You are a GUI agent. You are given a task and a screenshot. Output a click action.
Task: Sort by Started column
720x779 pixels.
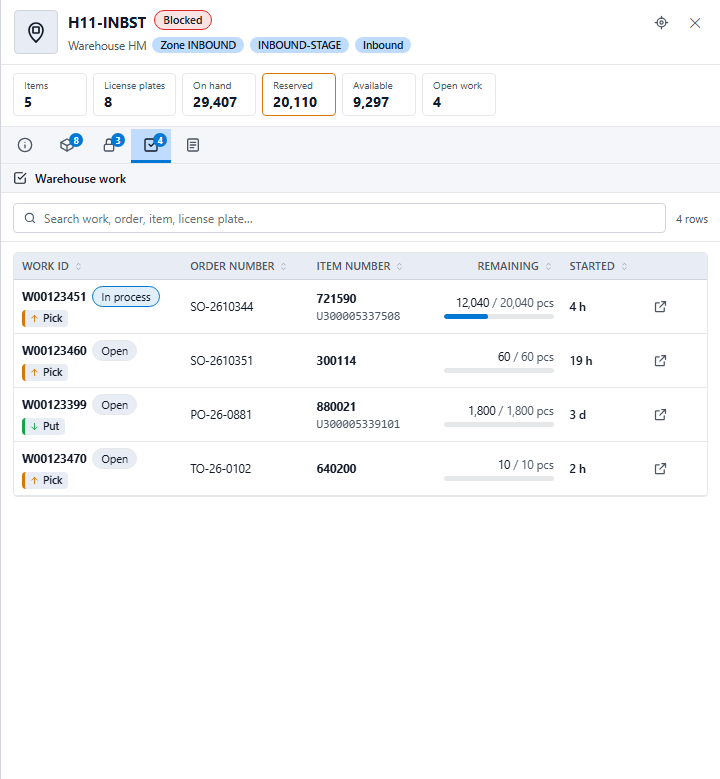(x=598, y=266)
